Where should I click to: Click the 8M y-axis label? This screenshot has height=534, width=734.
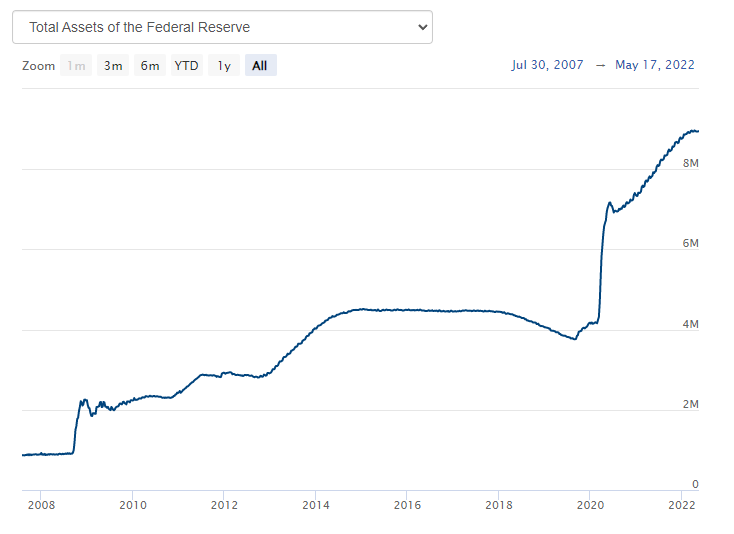pos(688,162)
